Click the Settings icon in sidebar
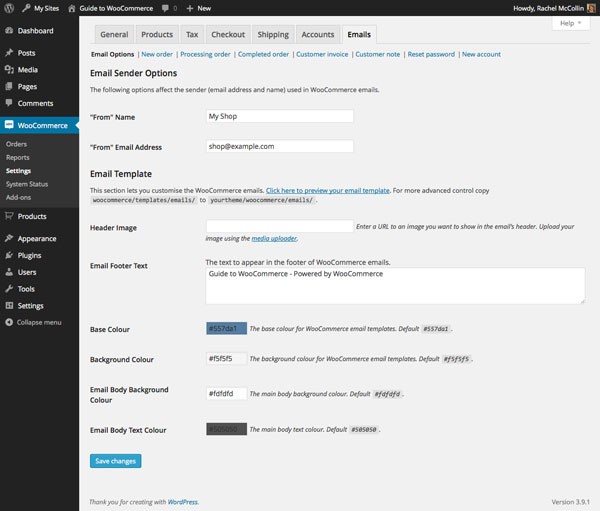 click(9, 305)
